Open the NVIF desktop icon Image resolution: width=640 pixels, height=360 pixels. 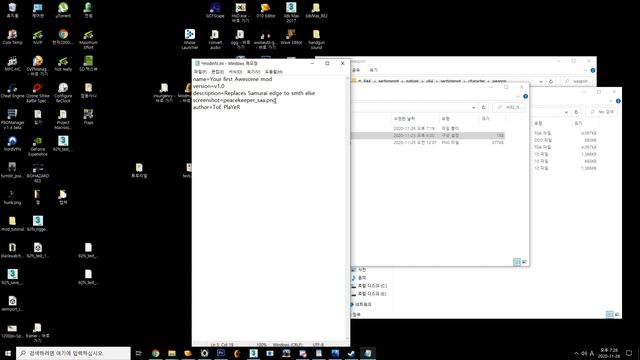click(x=38, y=37)
